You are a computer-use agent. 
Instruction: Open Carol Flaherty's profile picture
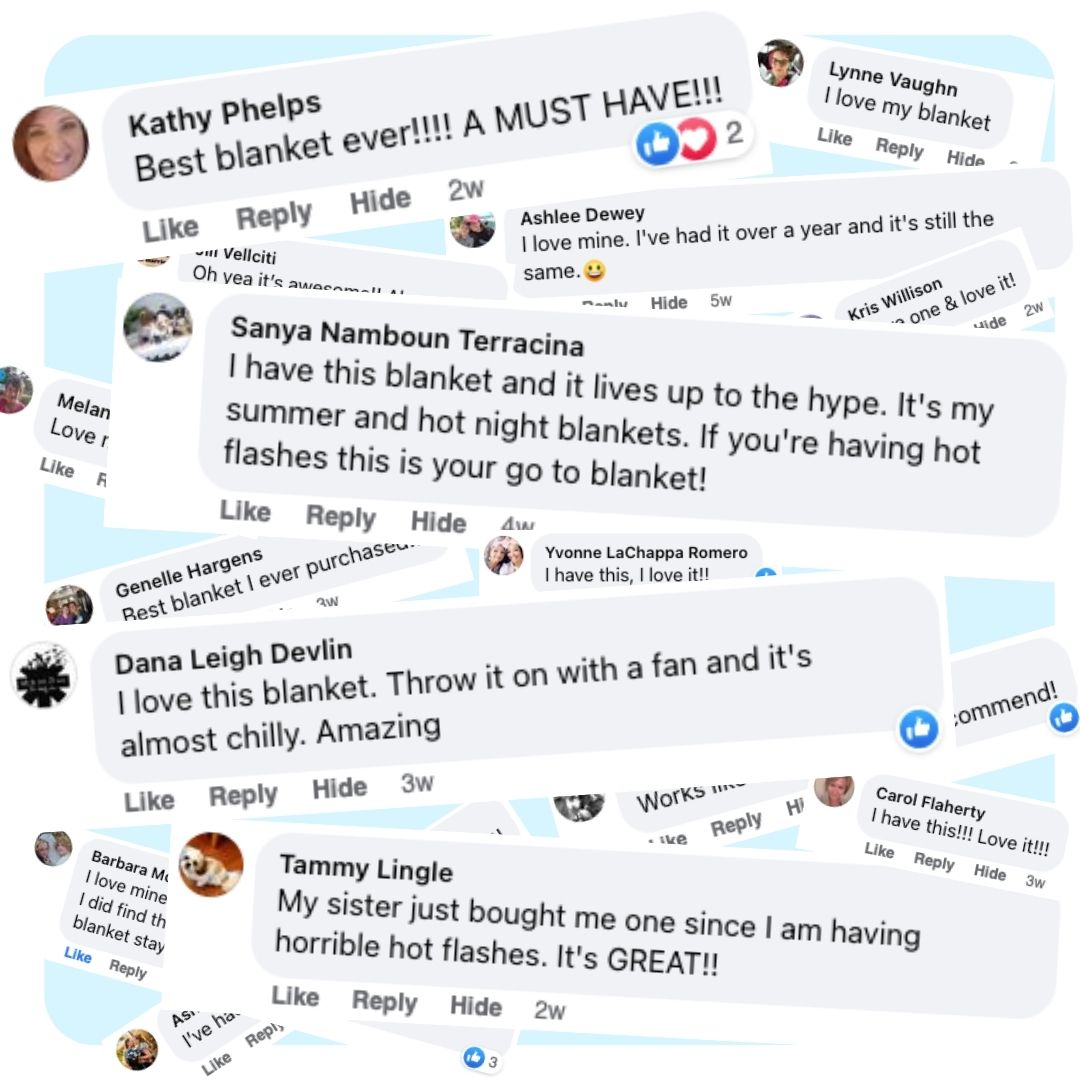(x=834, y=791)
